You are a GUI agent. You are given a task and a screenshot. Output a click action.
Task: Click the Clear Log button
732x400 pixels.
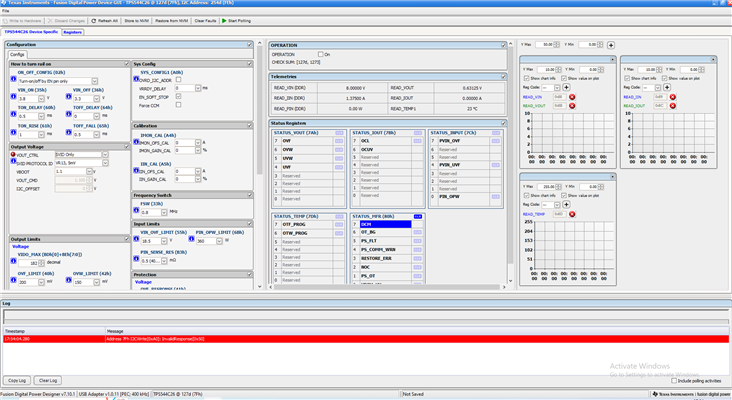[x=48, y=380]
